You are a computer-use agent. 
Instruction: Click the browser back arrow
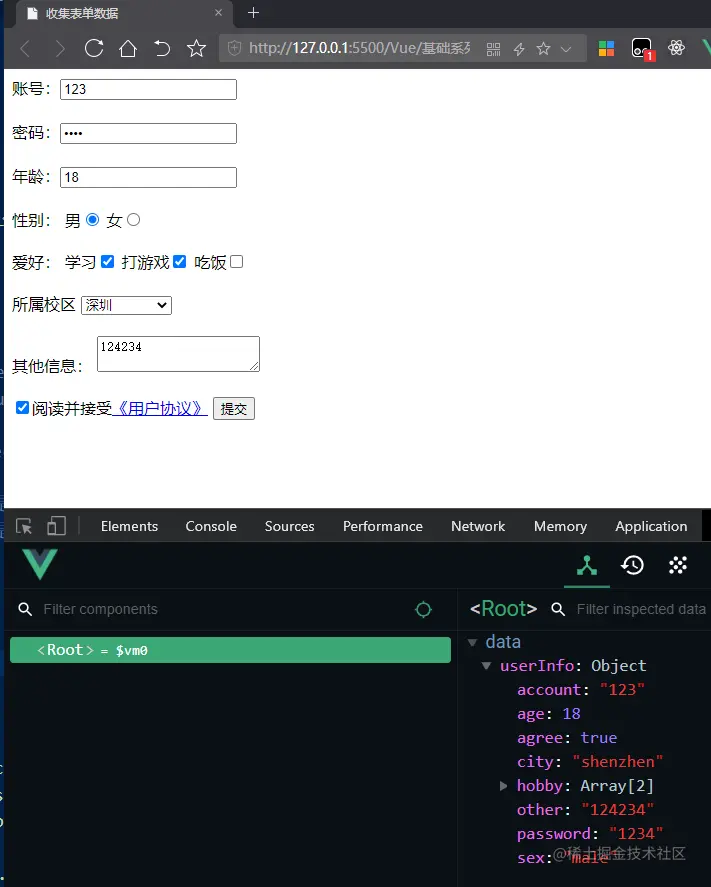point(25,49)
